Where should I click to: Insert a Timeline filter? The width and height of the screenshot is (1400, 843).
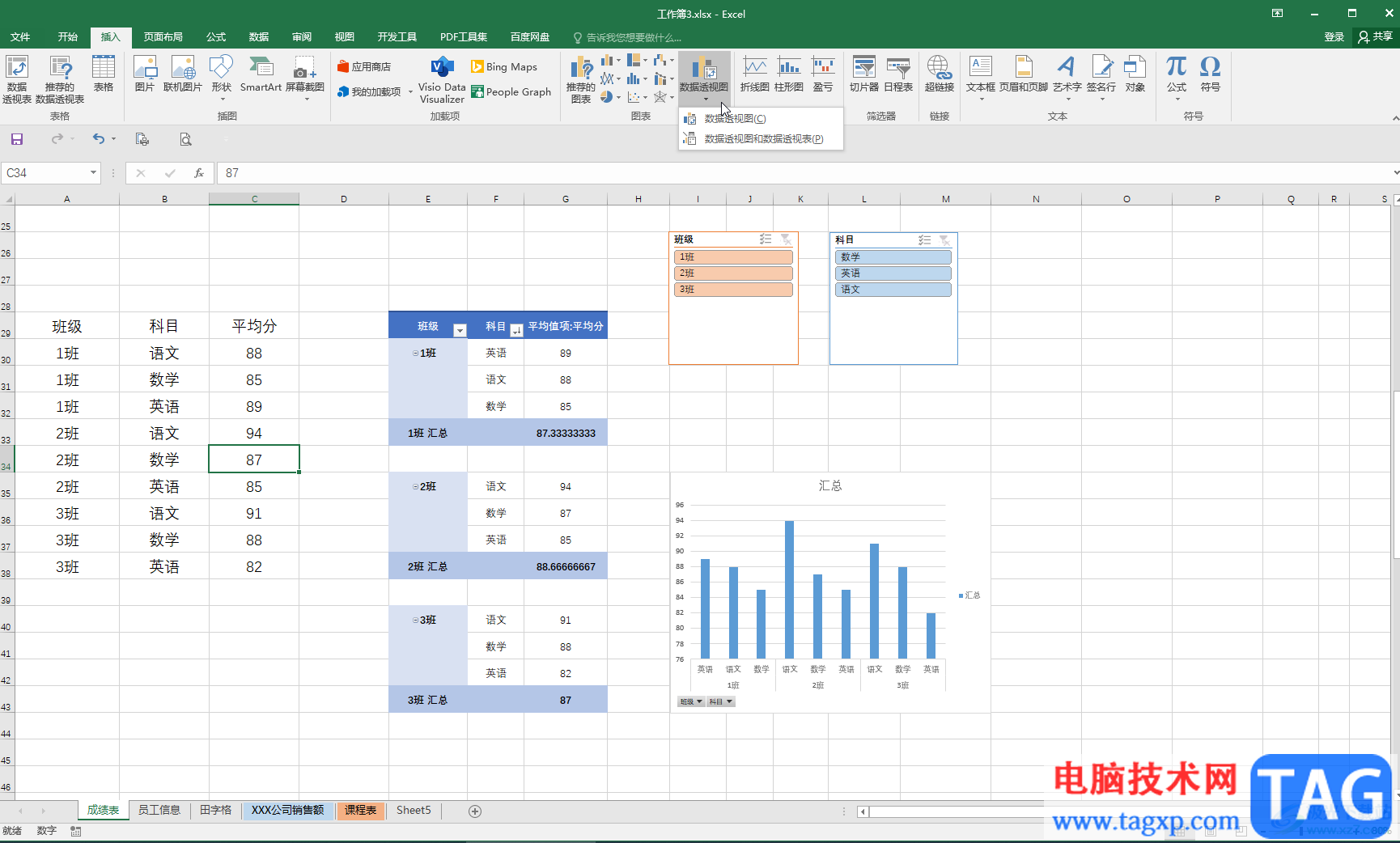pyautogui.click(x=898, y=74)
